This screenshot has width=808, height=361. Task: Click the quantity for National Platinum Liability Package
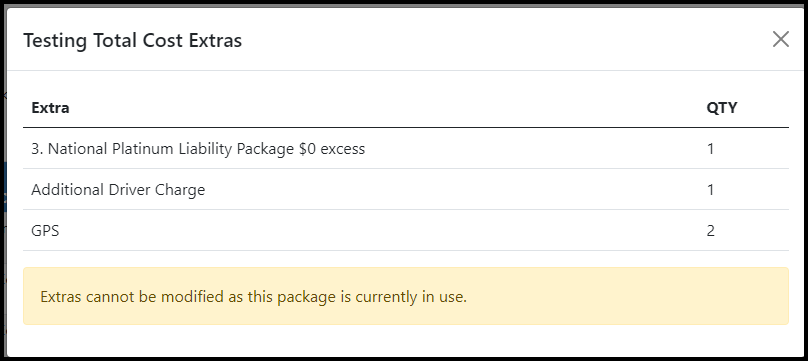pos(711,149)
